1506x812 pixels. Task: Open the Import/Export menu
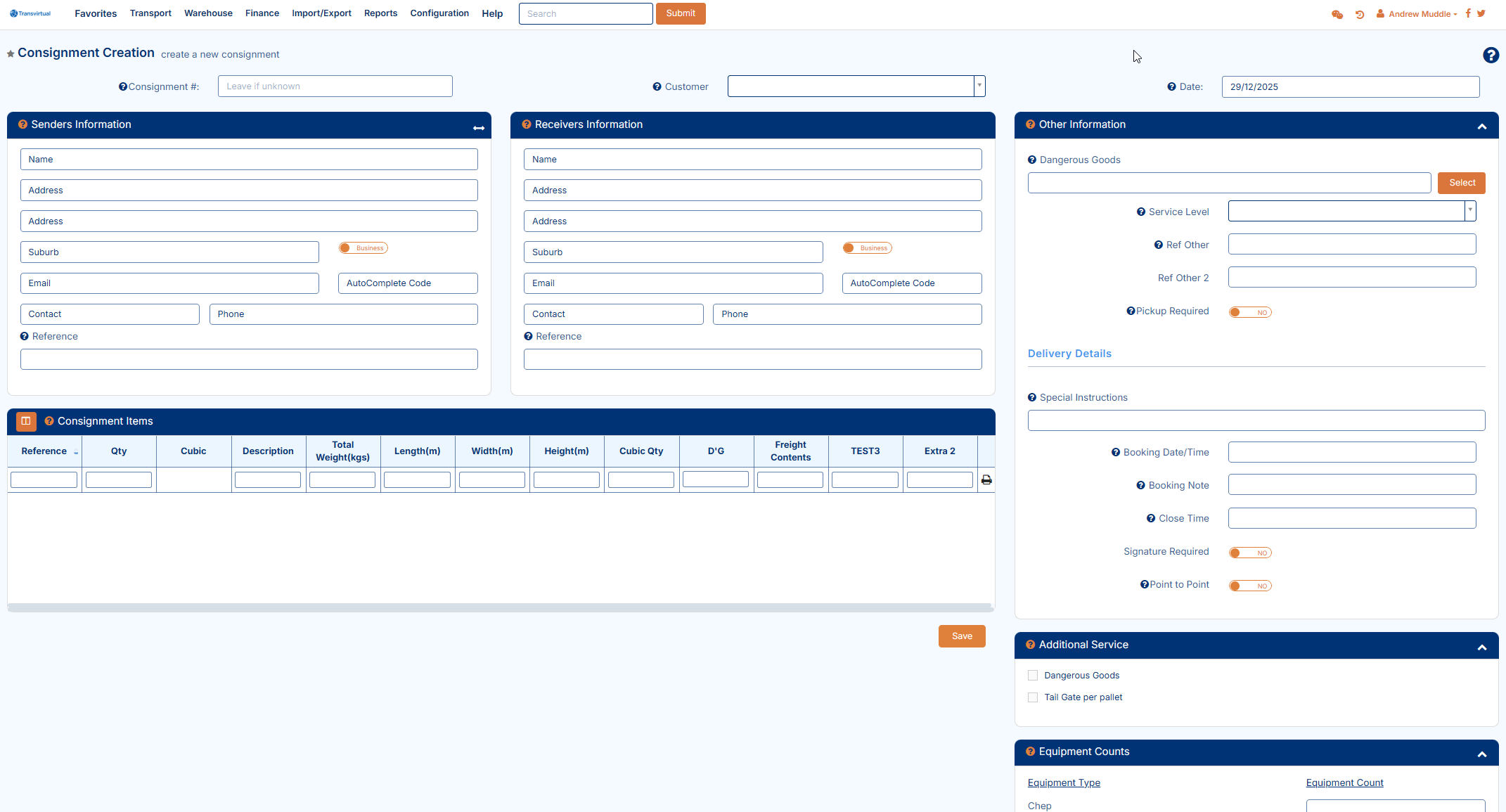321,13
